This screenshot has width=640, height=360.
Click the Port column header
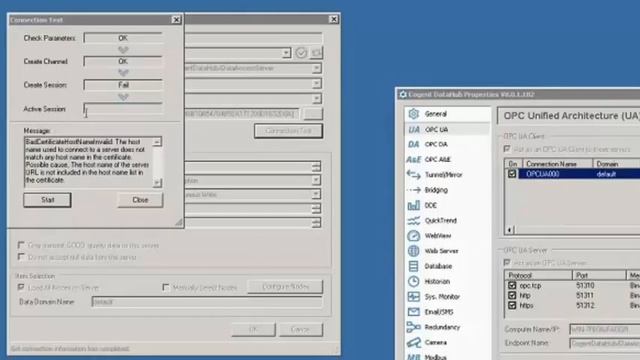[599, 275]
